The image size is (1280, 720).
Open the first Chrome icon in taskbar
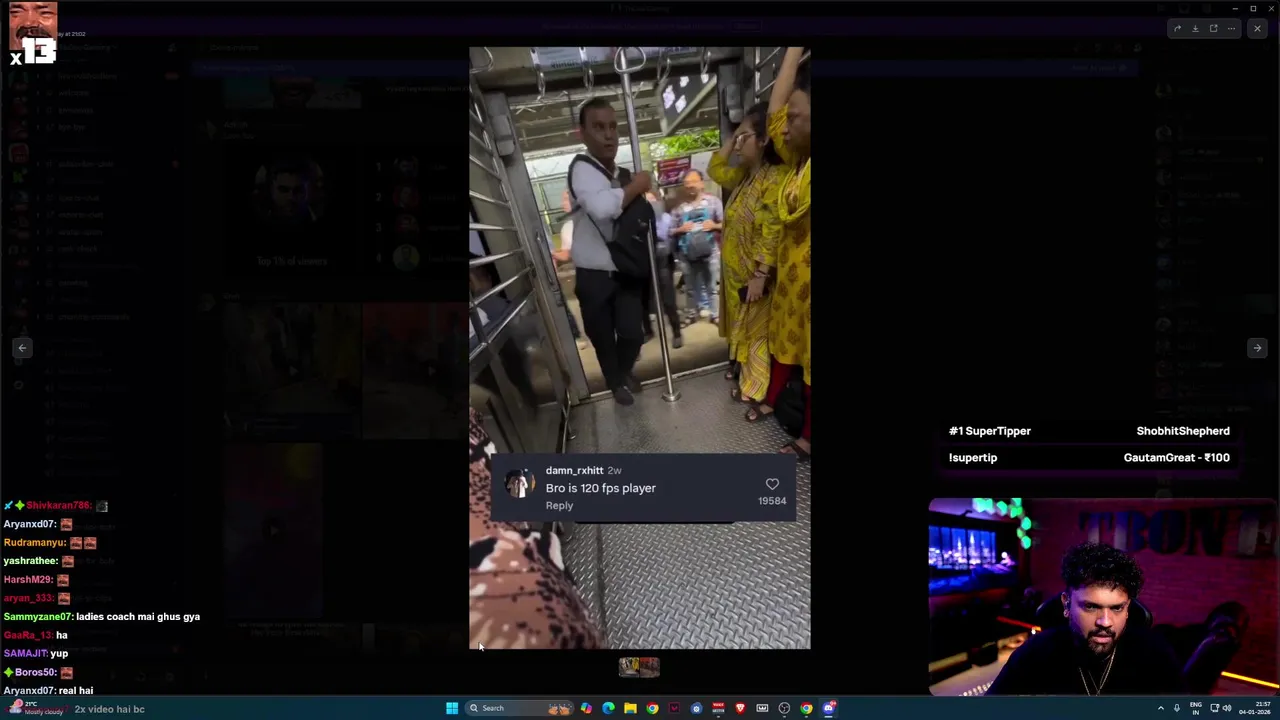click(x=652, y=708)
